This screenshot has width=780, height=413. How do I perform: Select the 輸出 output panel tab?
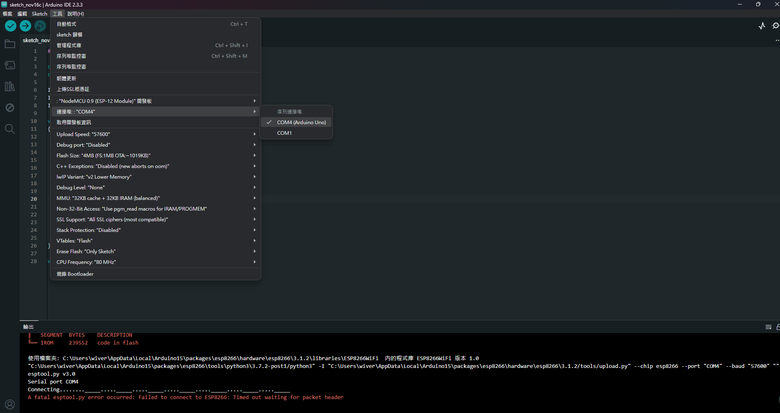28,327
